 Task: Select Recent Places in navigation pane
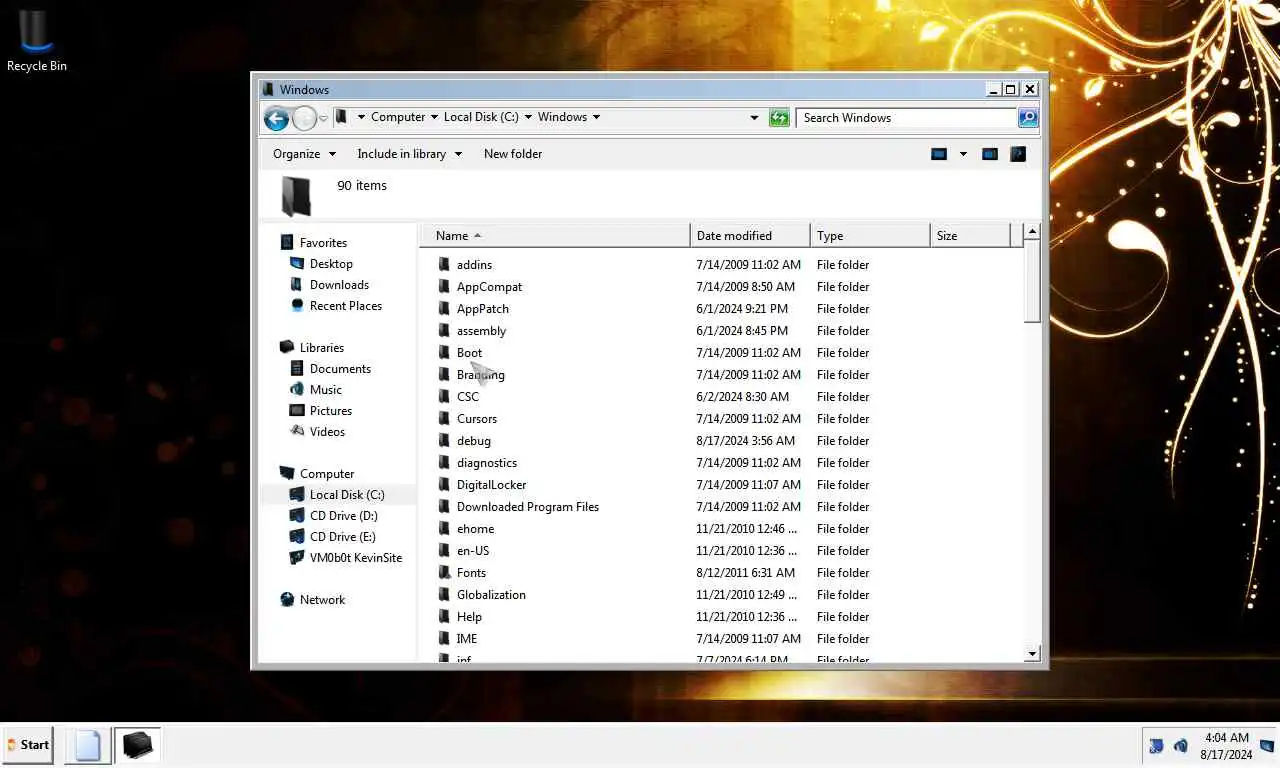[x=346, y=306]
